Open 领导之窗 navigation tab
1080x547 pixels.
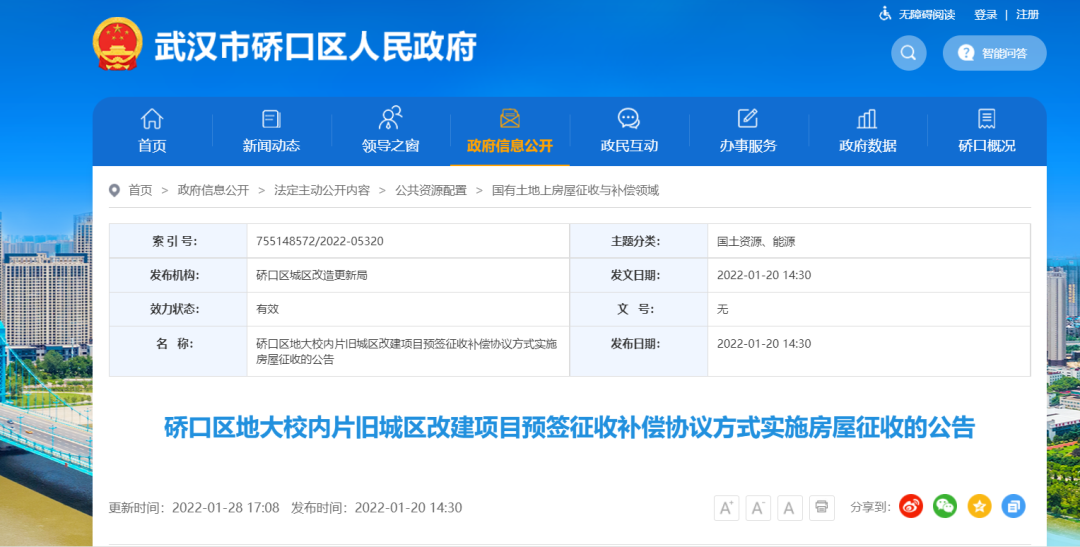coord(390,131)
